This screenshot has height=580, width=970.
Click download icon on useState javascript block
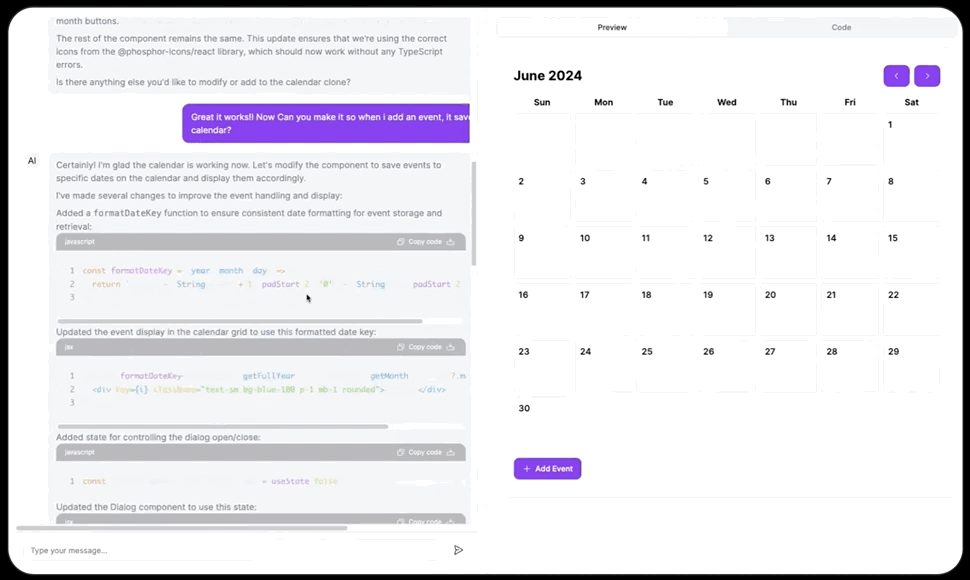451,452
